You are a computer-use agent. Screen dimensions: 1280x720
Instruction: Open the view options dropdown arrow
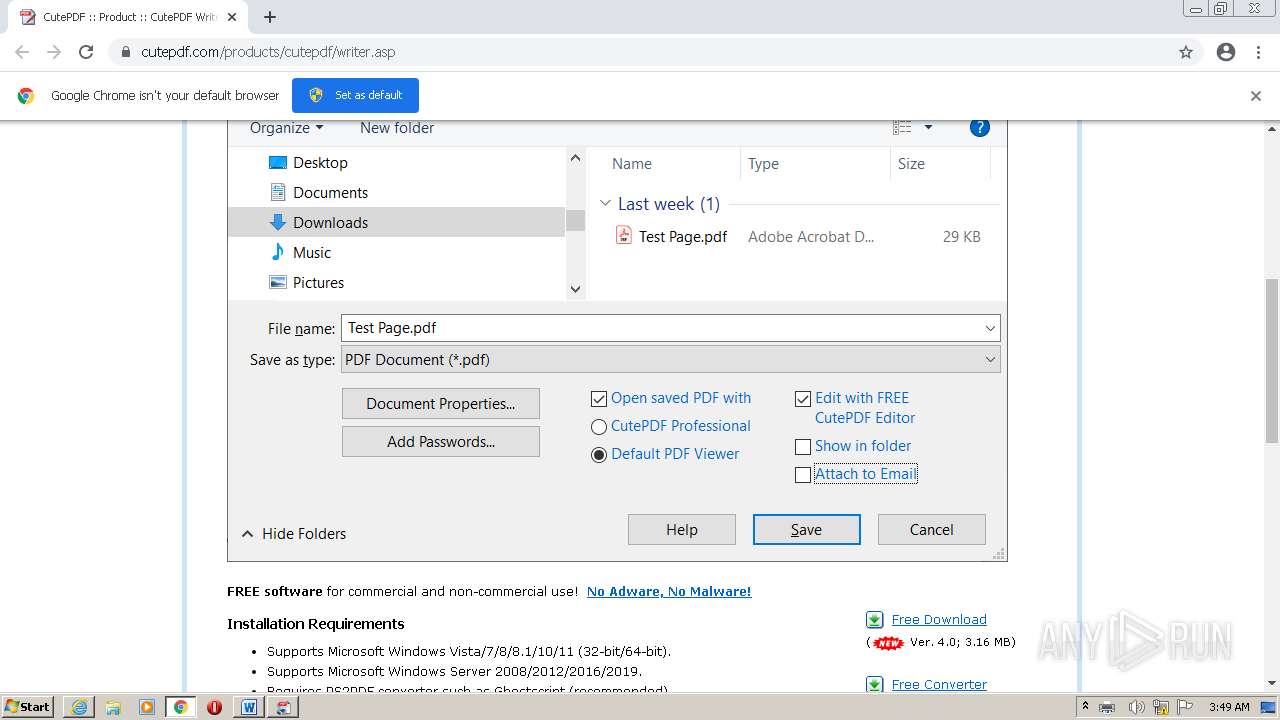(928, 127)
